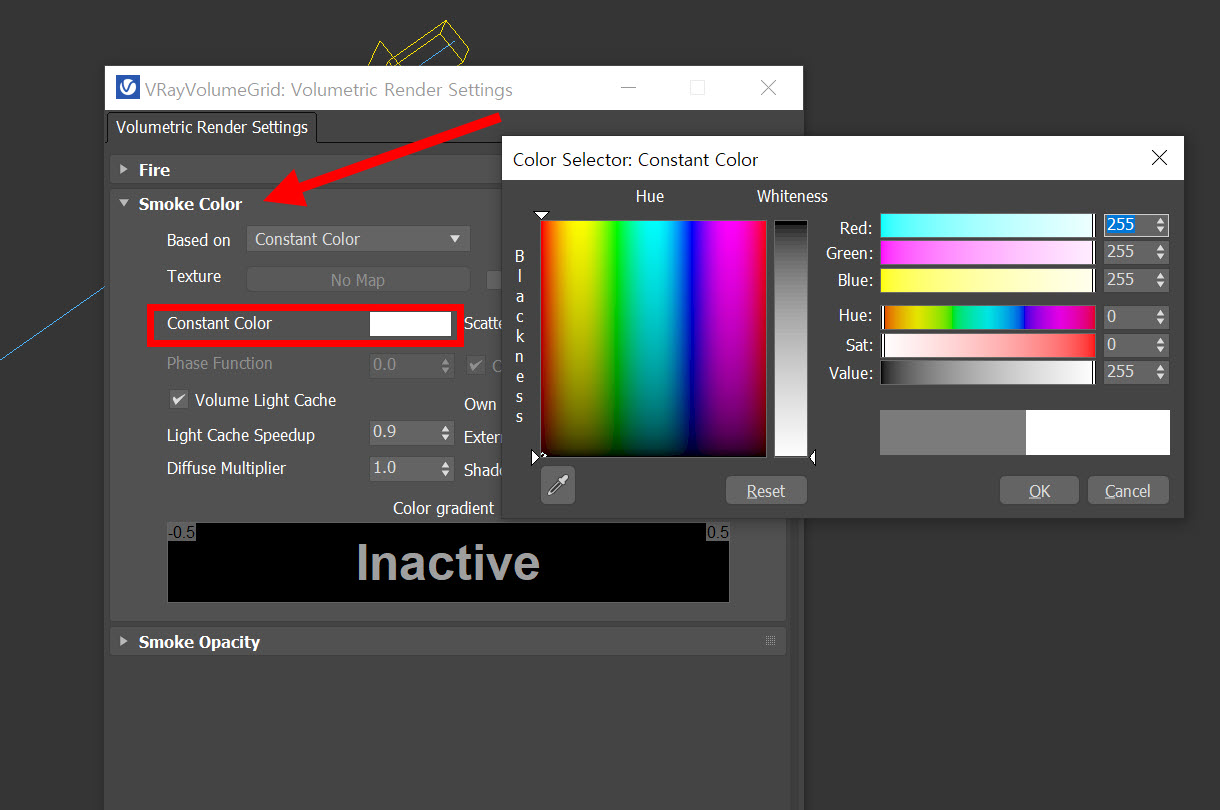This screenshot has height=810, width=1220.
Task: Click the Diffuse Multiplier value field
Action: [403, 468]
